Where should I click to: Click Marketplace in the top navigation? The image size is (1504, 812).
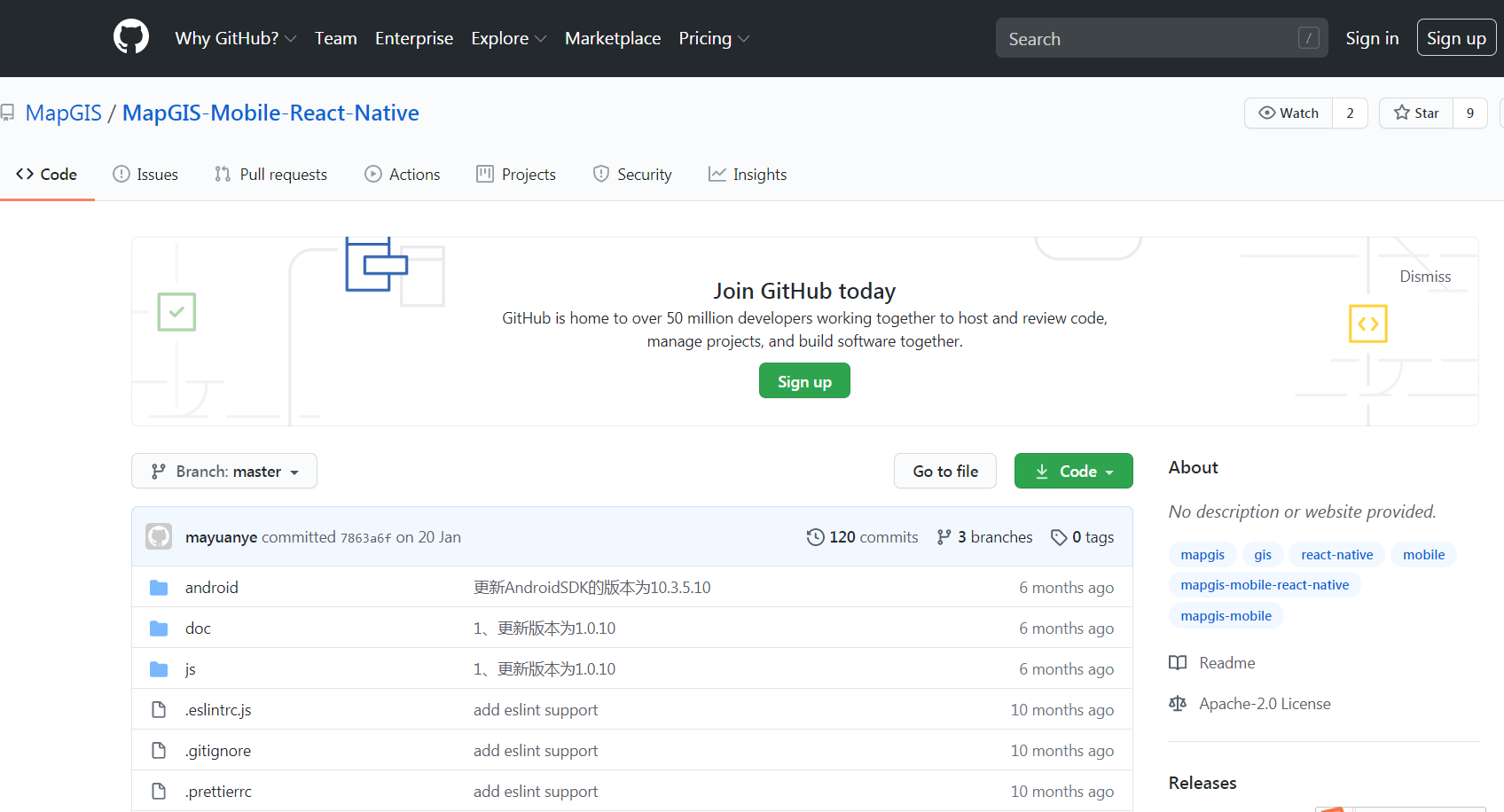coord(613,38)
